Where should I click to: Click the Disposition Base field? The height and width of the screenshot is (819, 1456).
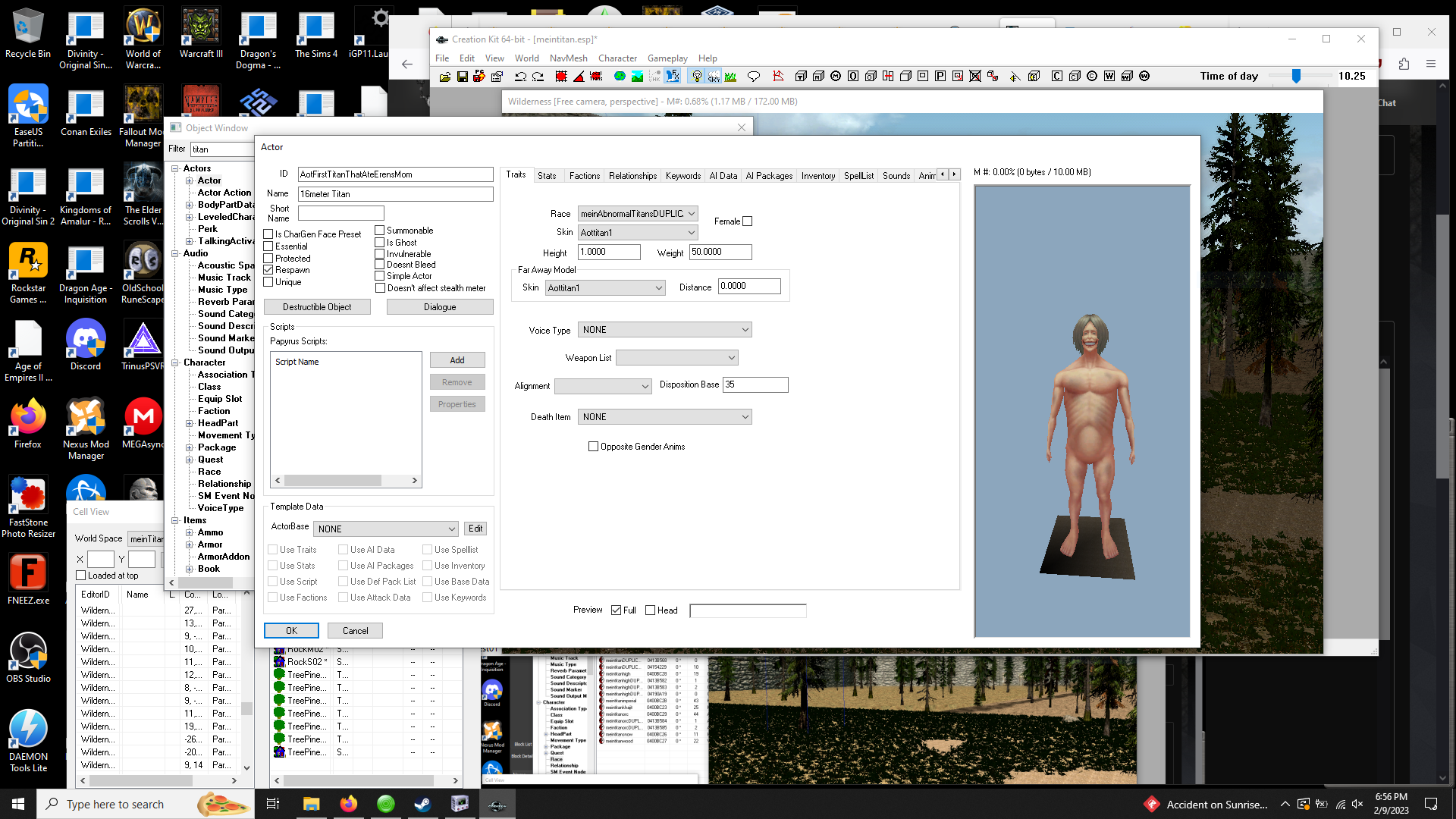tap(755, 384)
